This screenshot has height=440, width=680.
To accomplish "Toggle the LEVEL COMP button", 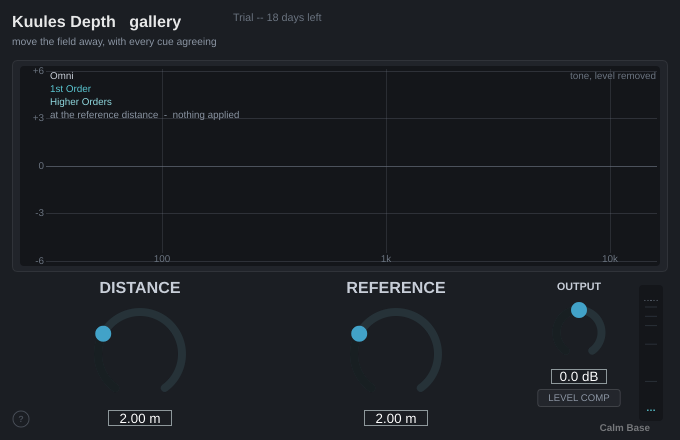I will click(x=579, y=398).
